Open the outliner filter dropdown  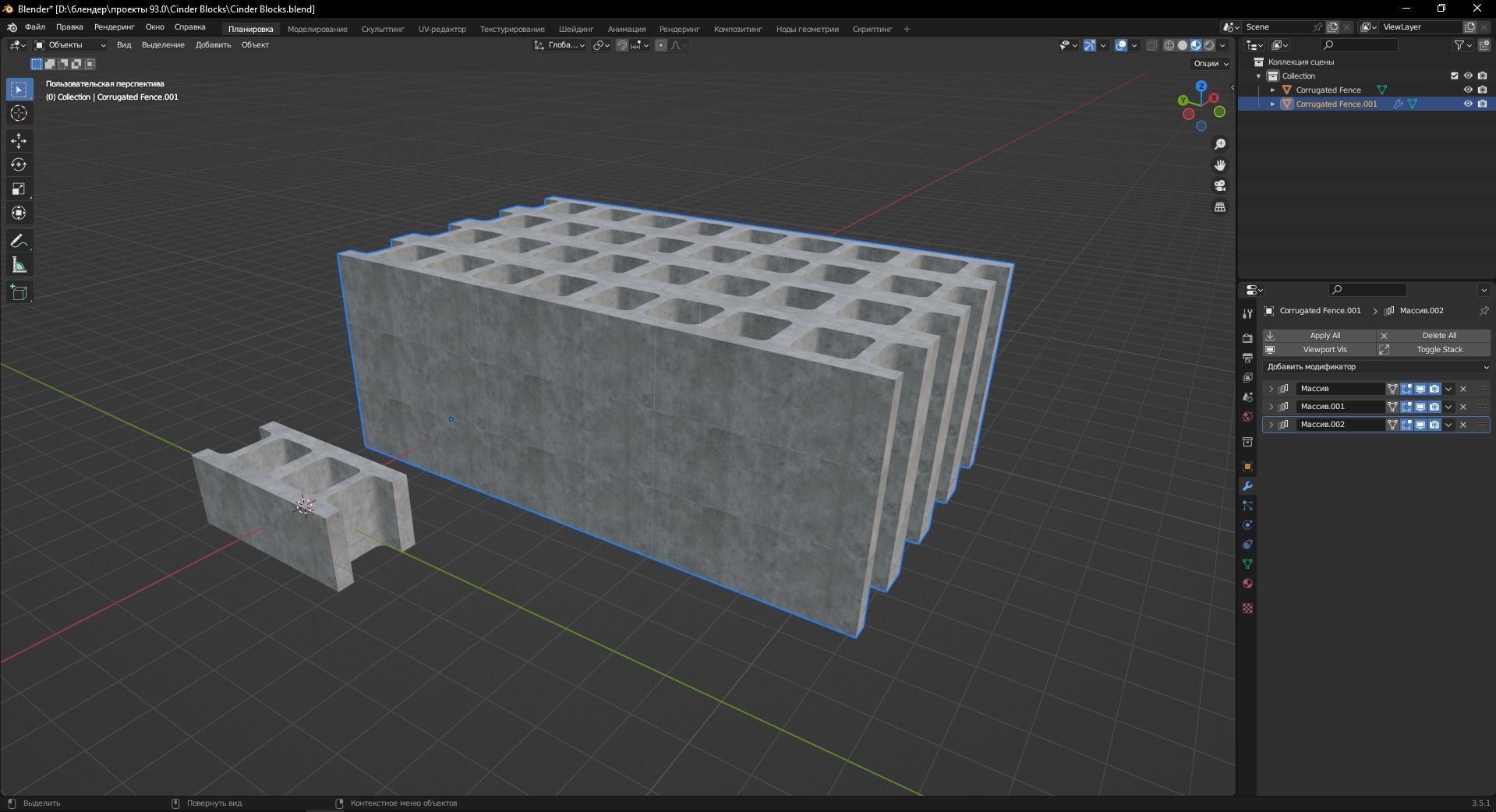coord(1462,45)
